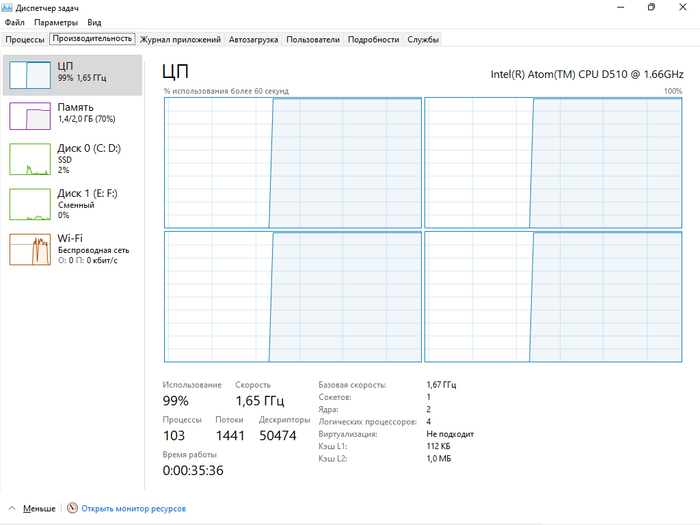Click the Процессы count 103
Viewport: 700px width, 525px height.
[174, 435]
